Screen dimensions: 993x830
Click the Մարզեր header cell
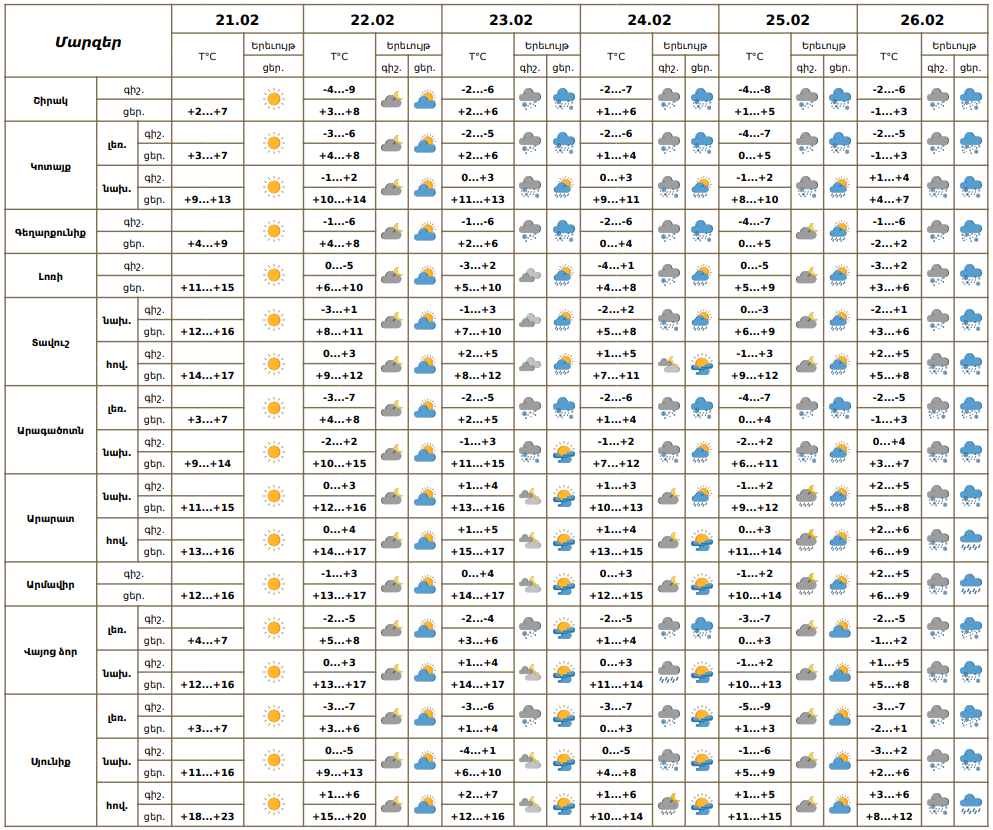click(x=88, y=42)
